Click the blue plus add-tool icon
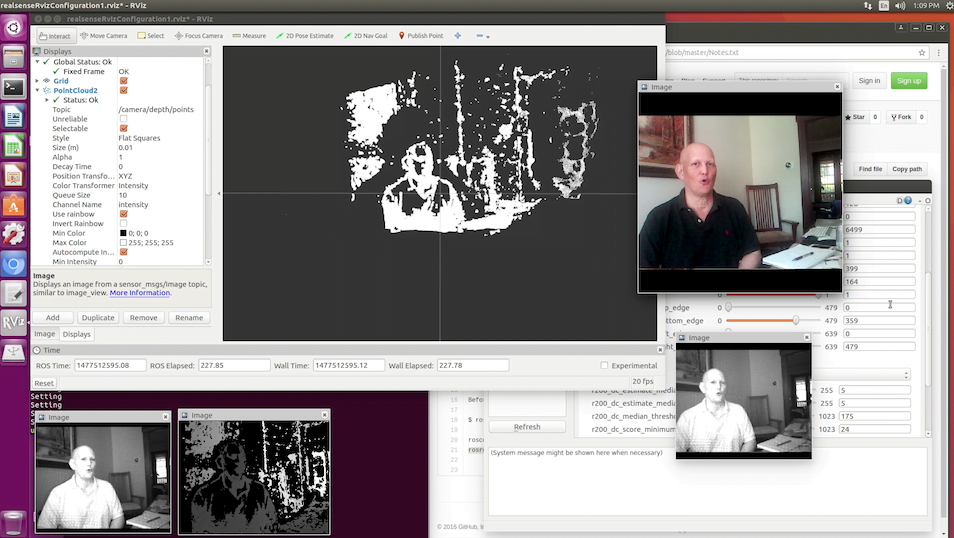 [x=458, y=36]
